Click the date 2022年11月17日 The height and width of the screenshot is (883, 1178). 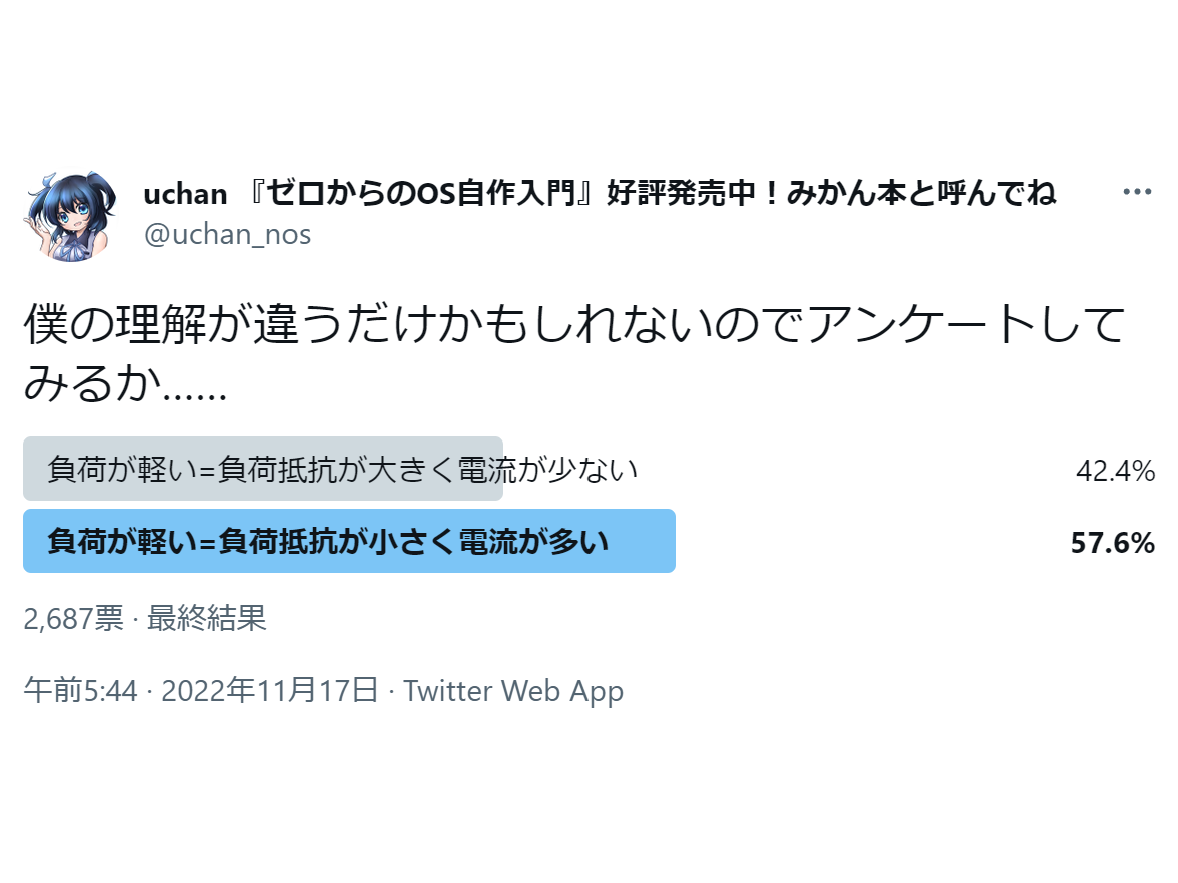(270, 691)
